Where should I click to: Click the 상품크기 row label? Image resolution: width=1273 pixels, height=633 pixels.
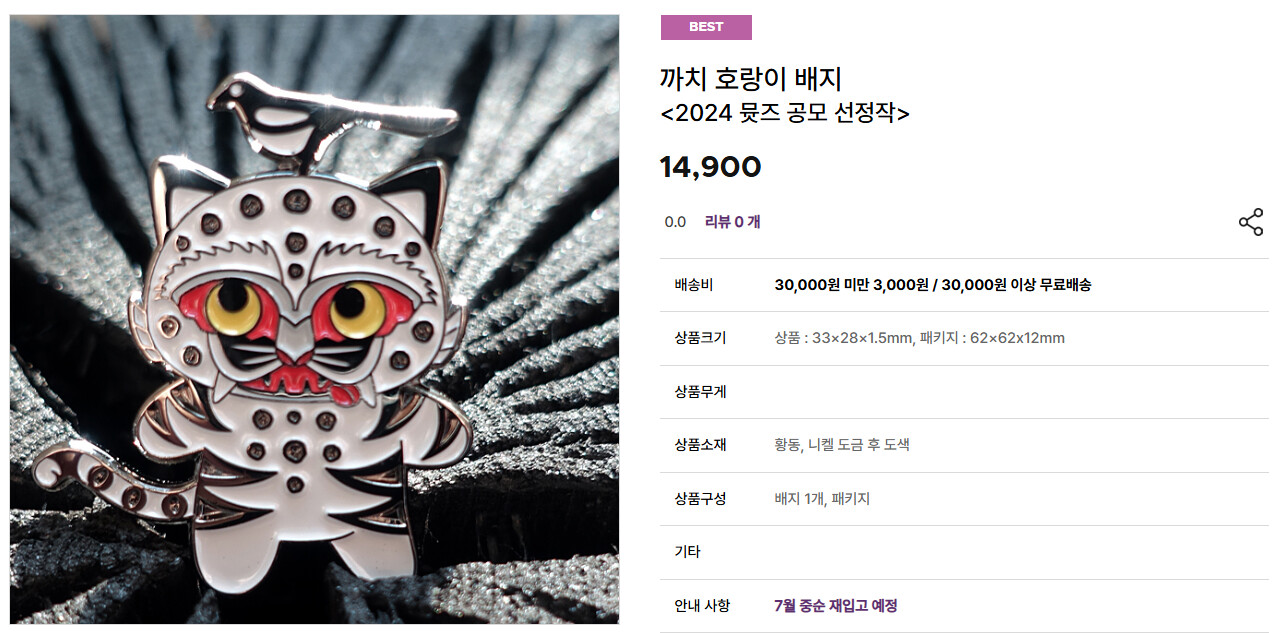701,338
